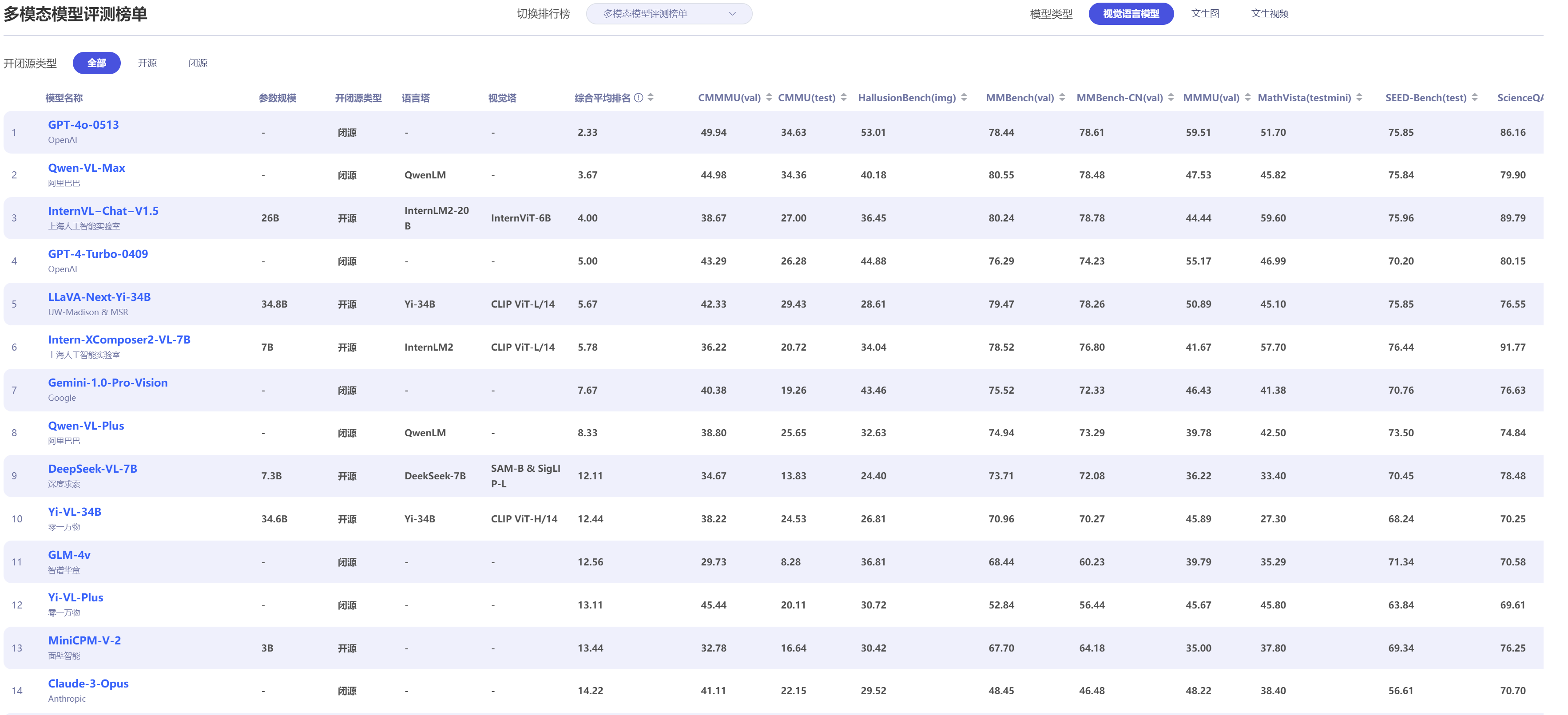This screenshot has width=1568, height=715.
Task: Sort by MathVista(testmini) column arrows
Action: [x=1359, y=98]
